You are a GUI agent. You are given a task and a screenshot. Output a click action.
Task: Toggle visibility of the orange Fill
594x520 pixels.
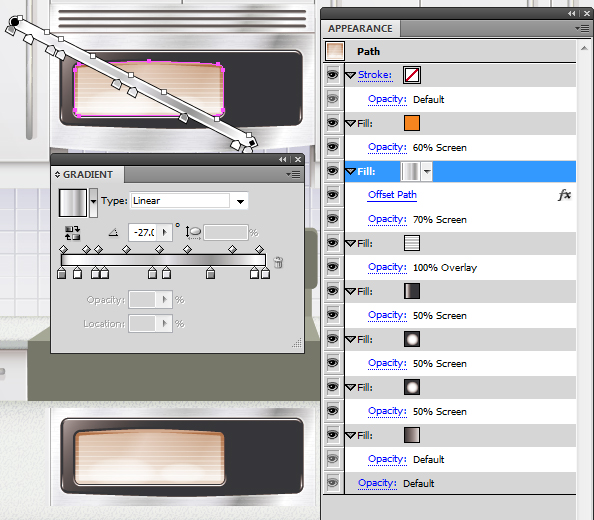point(333,123)
